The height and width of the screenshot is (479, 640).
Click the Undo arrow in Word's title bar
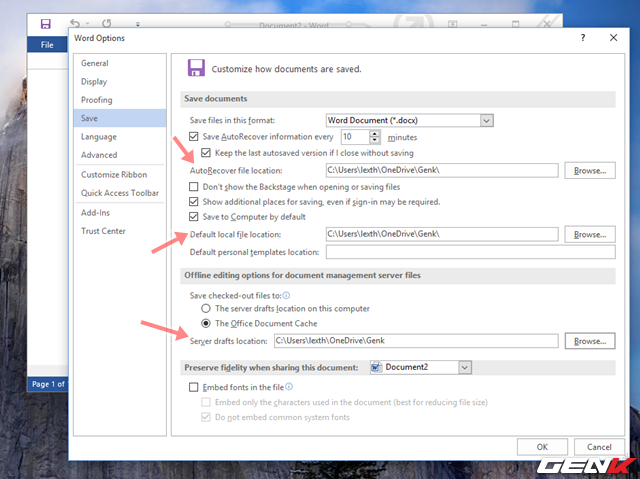[75, 24]
